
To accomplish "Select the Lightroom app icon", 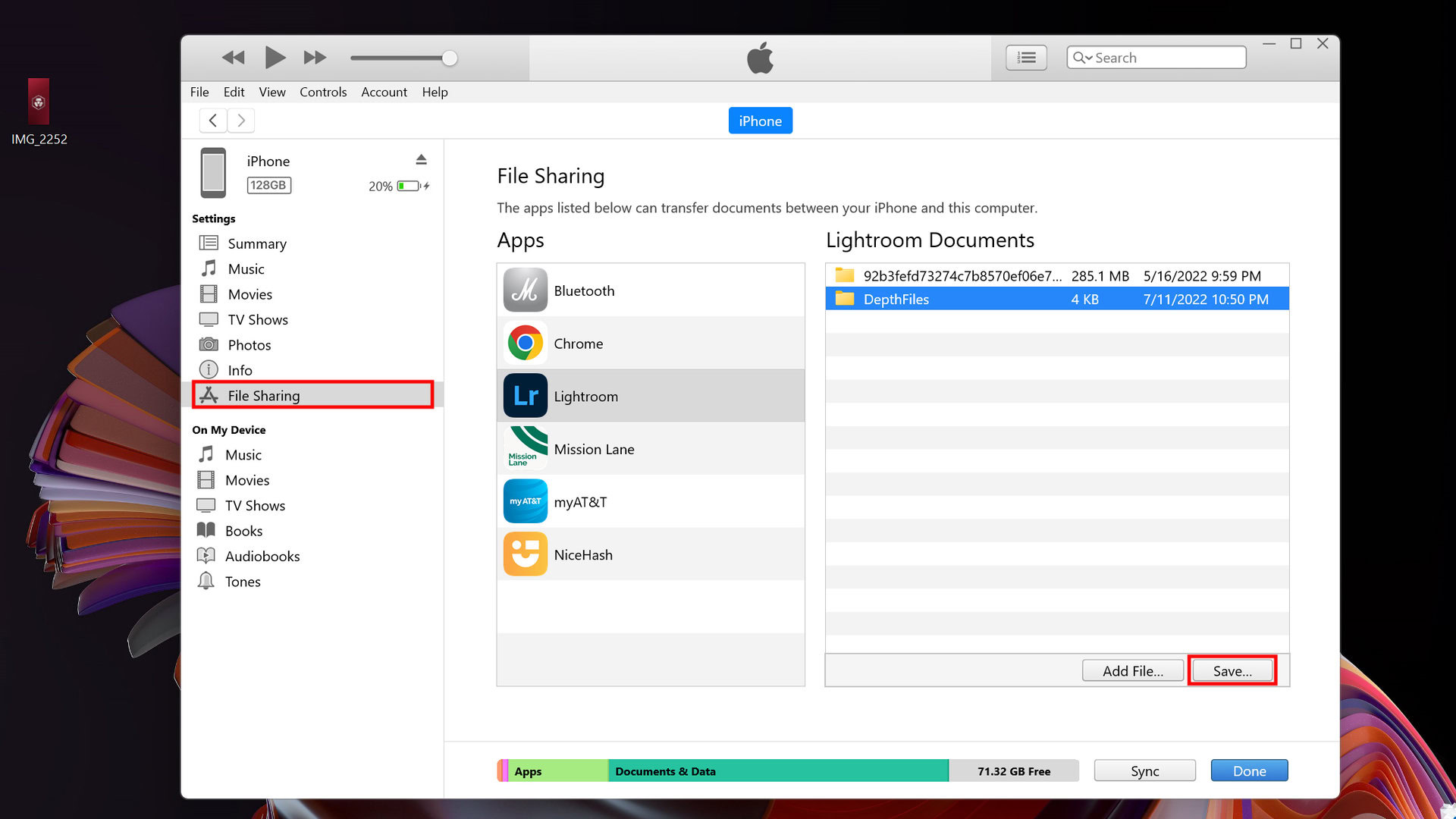I will (525, 396).
